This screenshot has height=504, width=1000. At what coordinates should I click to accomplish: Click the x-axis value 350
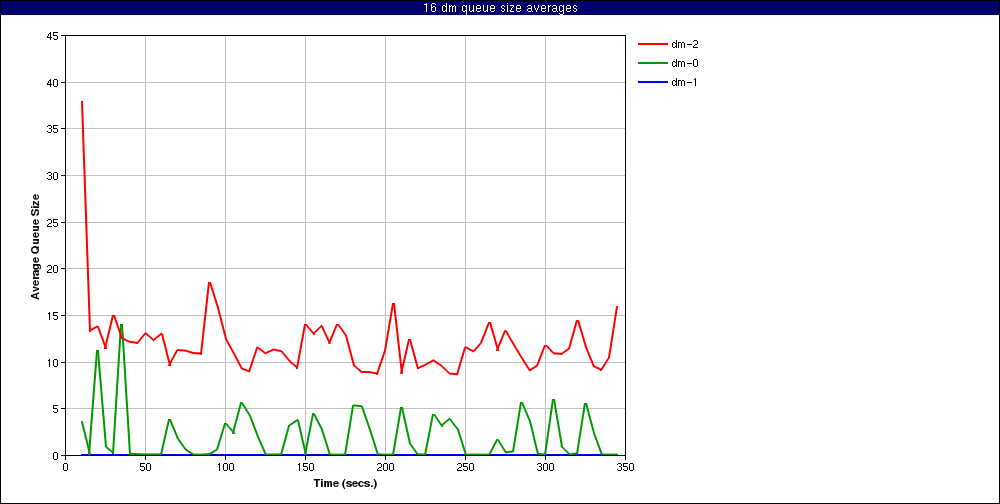click(626, 467)
